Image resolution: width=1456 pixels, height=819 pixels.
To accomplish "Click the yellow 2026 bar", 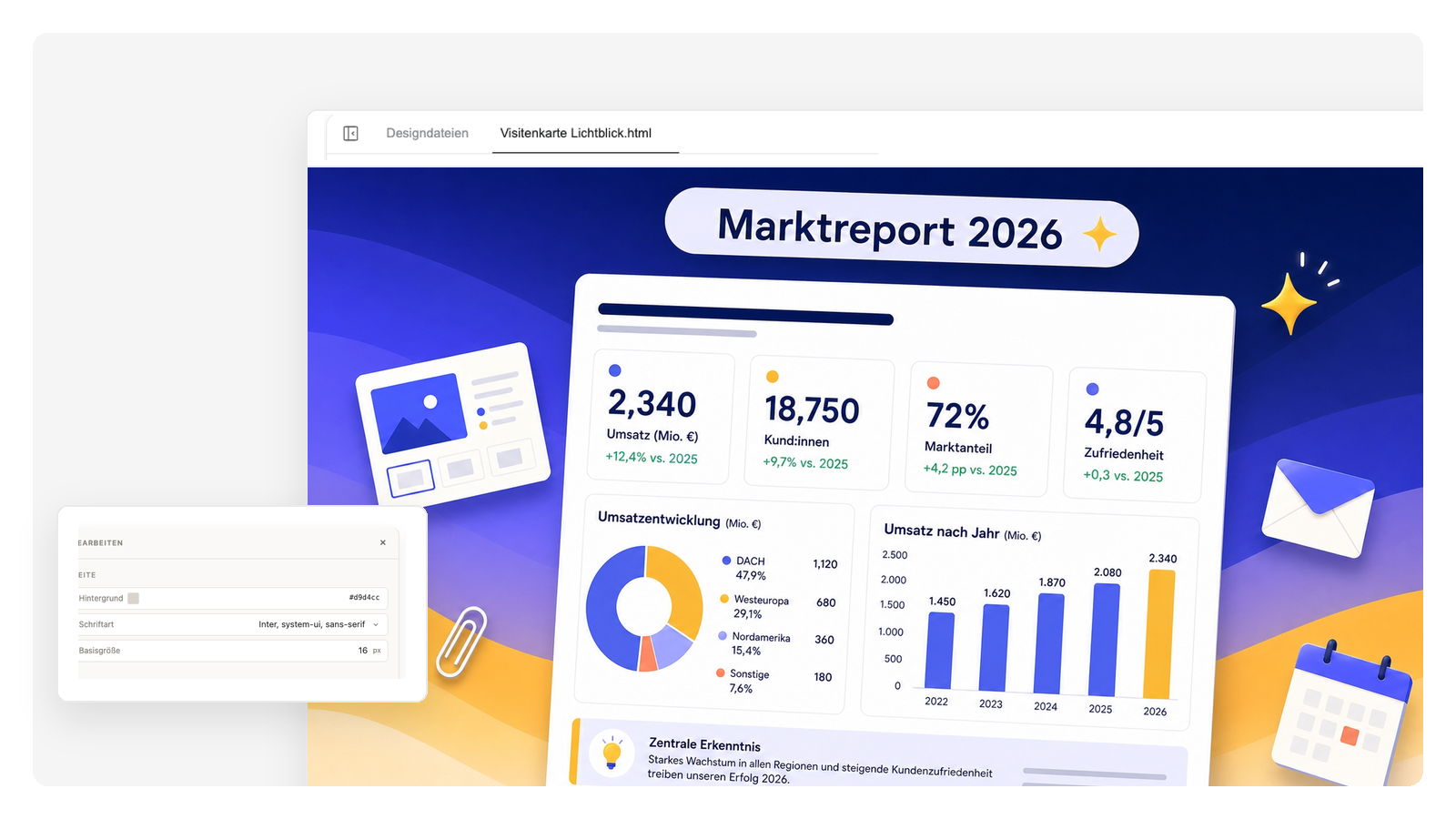I will point(1158,634).
